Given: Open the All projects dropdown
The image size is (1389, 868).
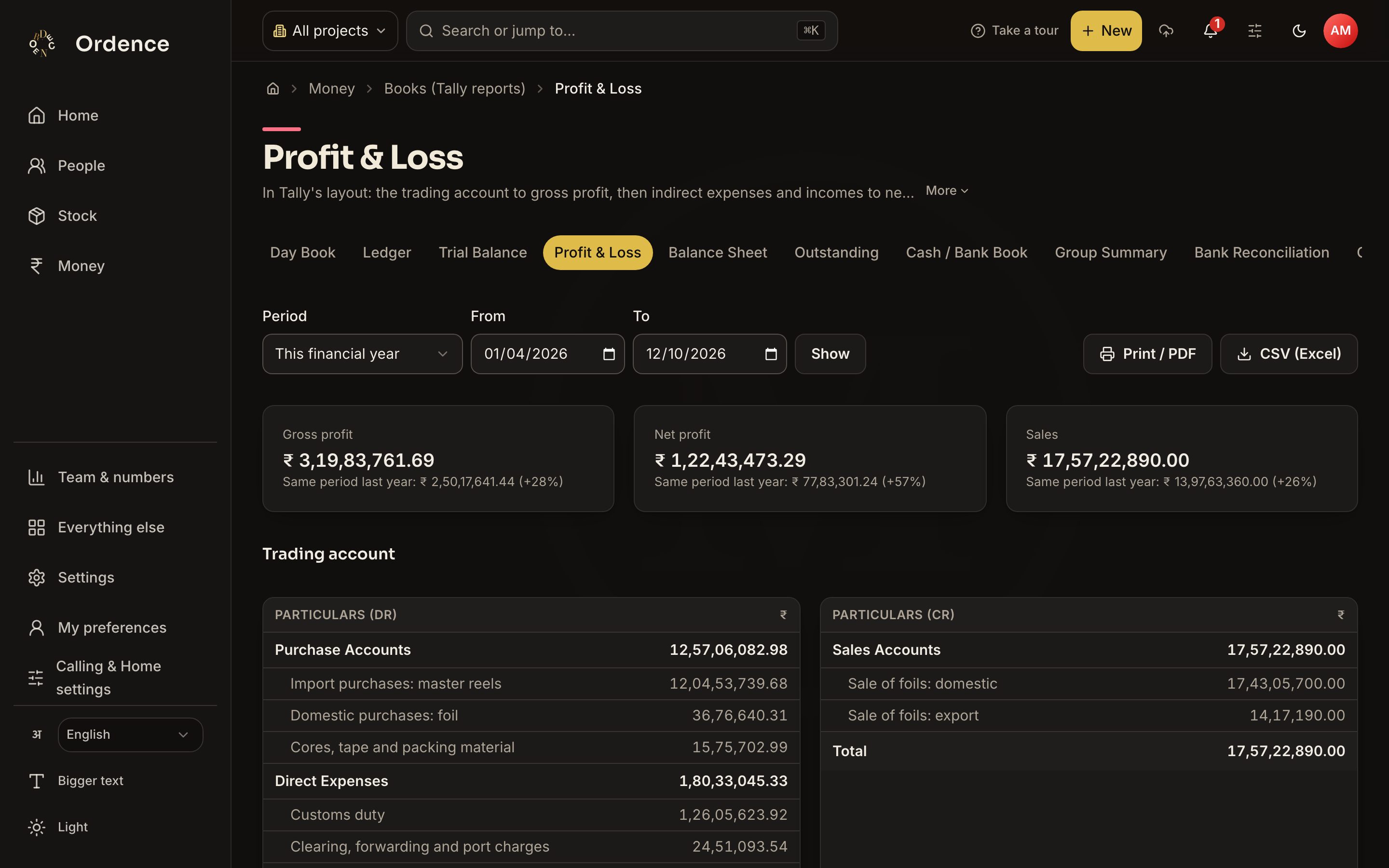Looking at the screenshot, I should [330, 31].
